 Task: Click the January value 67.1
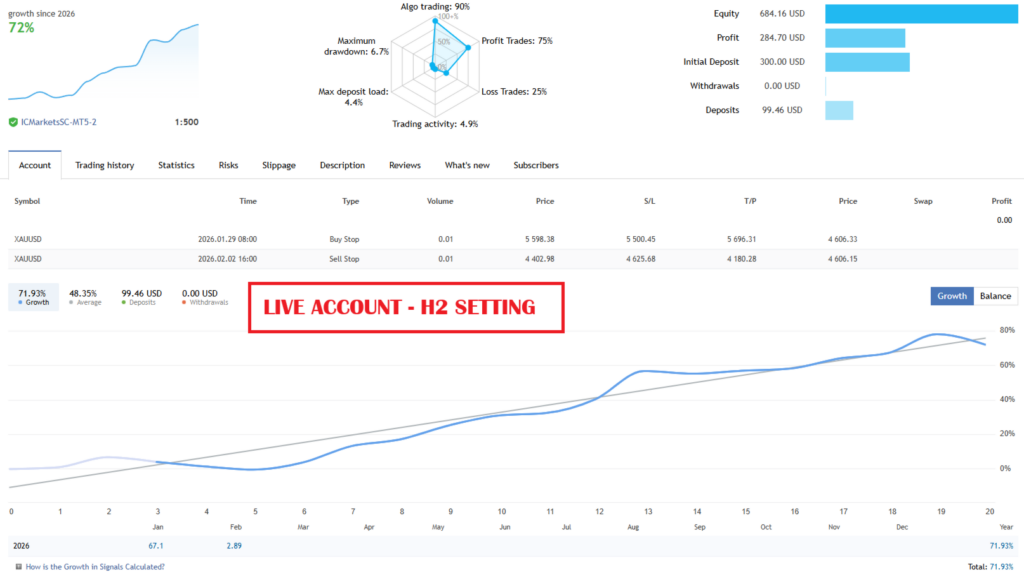(x=155, y=546)
